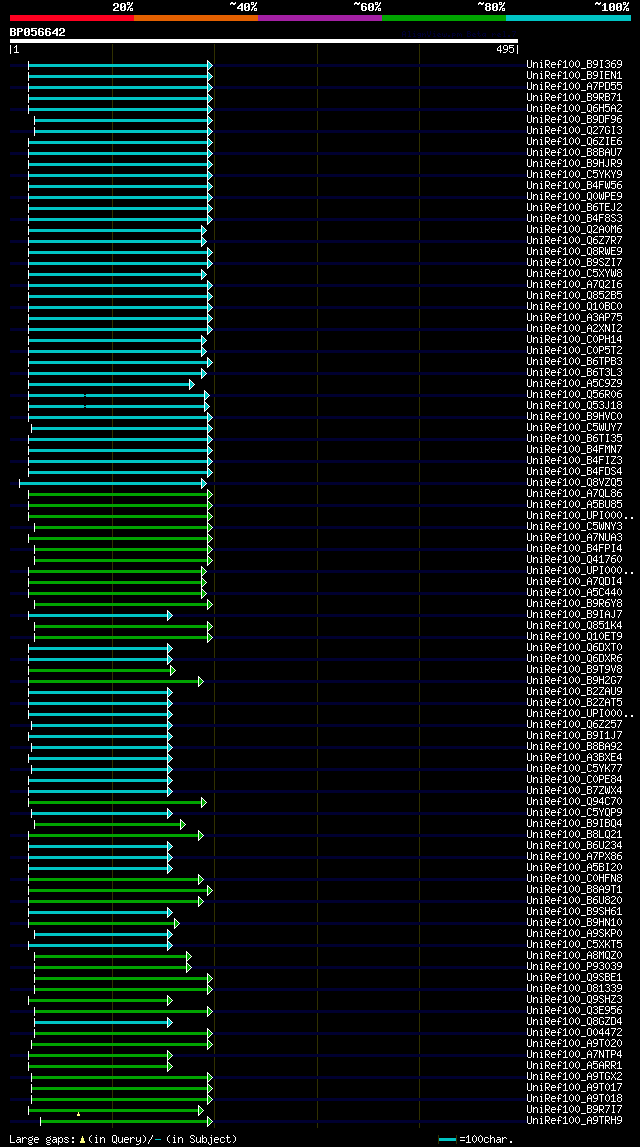Image resolution: width=640 pixels, height=1147 pixels.
Task: Click the UniRef100_A7PX86 label
Action: 574,857
